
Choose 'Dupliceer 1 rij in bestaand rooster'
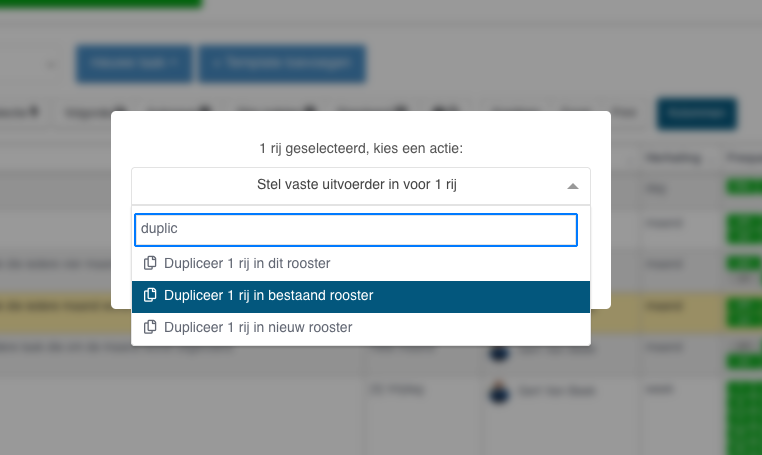click(268, 295)
